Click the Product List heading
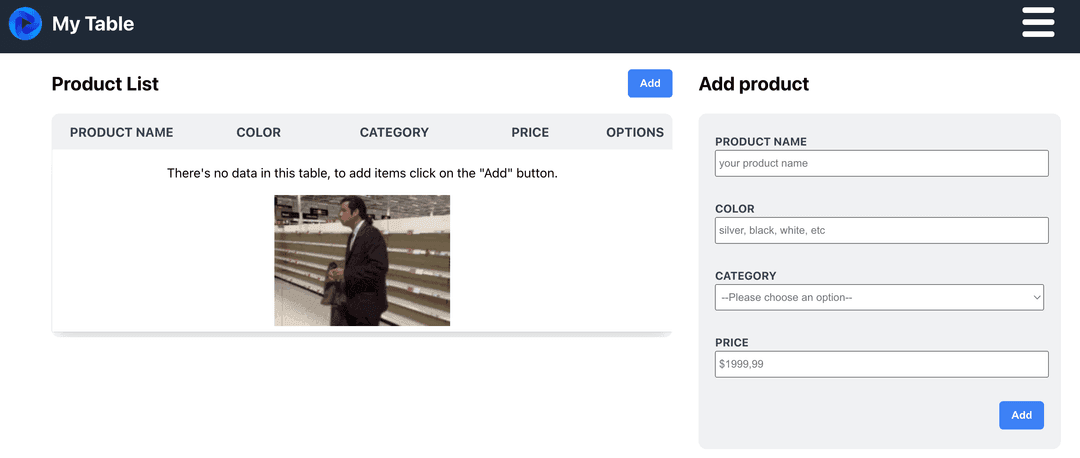 tap(105, 84)
